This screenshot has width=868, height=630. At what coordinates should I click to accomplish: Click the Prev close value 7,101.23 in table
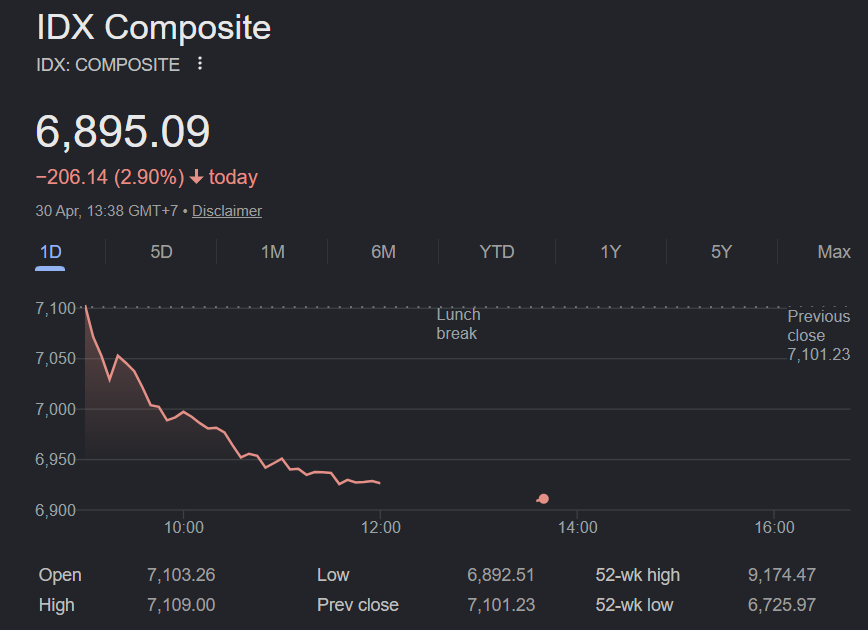click(x=501, y=605)
